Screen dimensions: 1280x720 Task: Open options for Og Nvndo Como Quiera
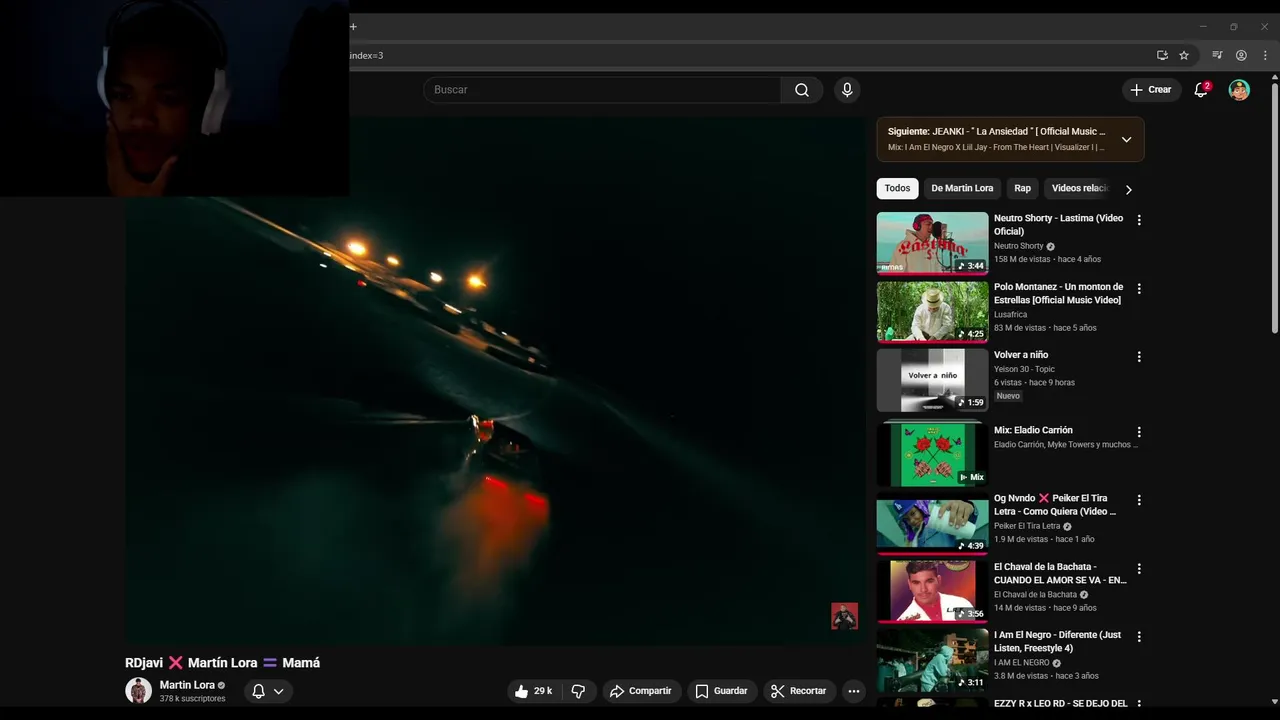point(1138,500)
